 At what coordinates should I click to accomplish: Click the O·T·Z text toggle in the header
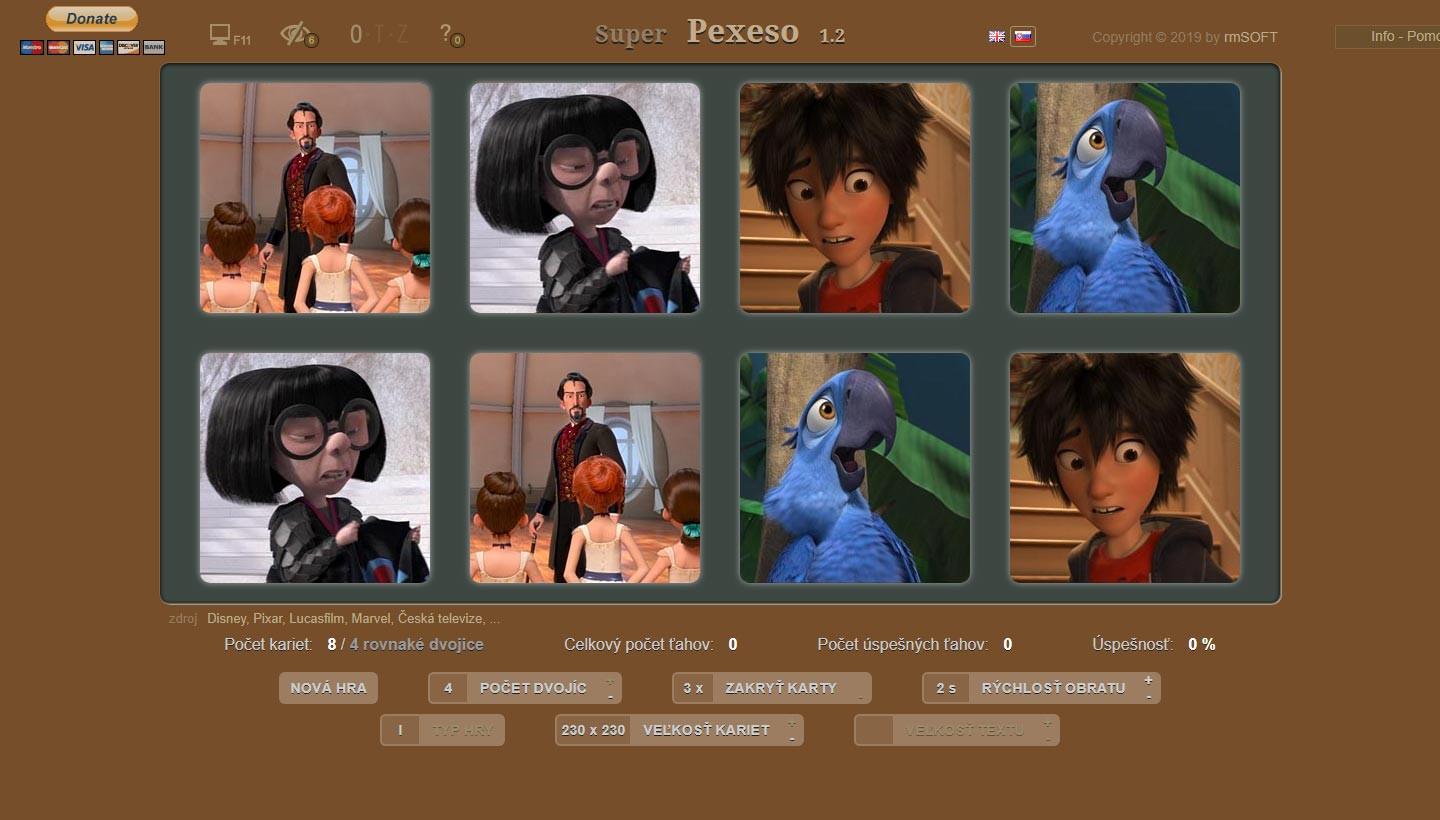click(x=379, y=34)
